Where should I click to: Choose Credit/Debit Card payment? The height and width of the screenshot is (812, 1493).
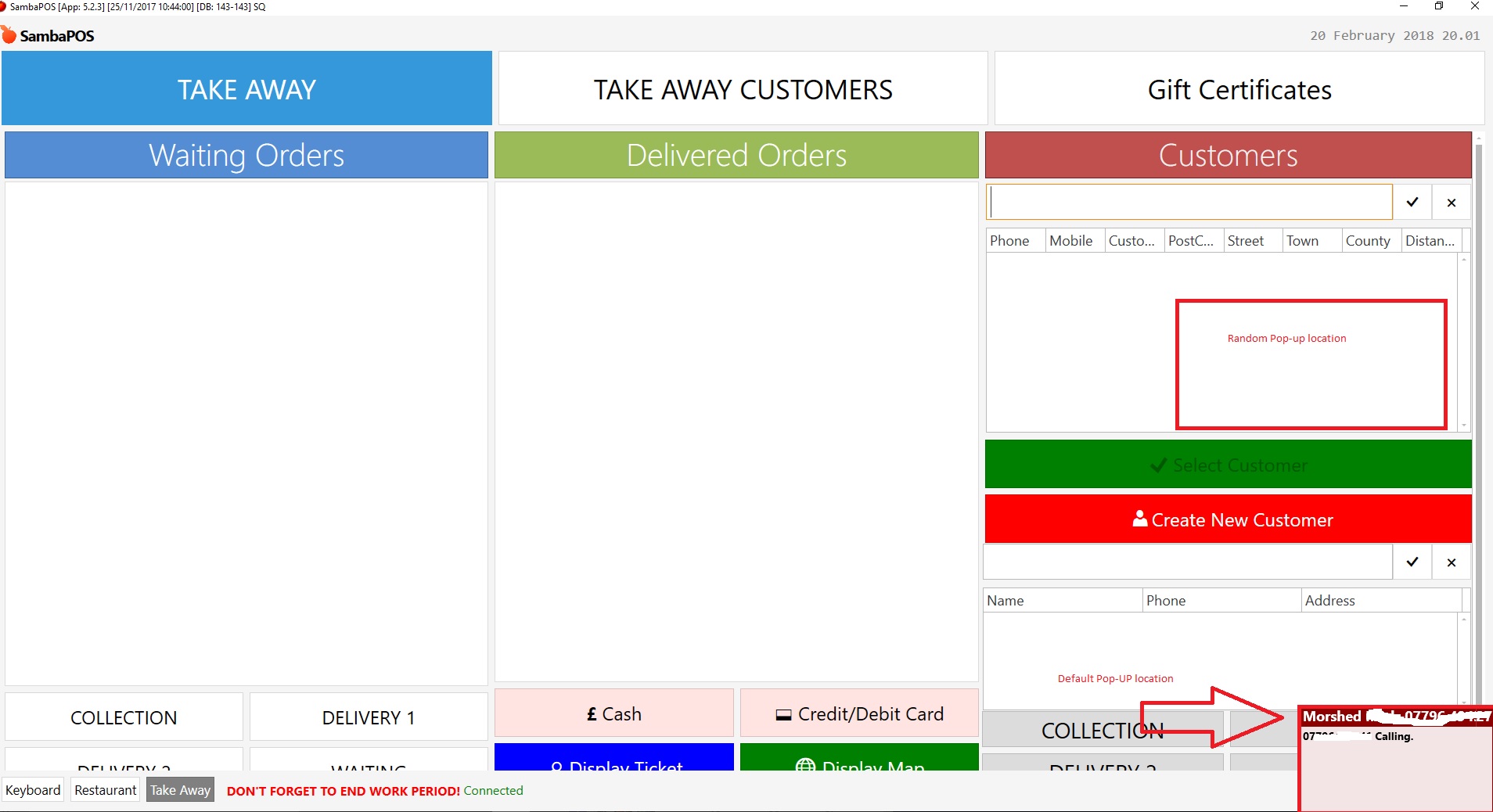pyautogui.click(x=859, y=714)
